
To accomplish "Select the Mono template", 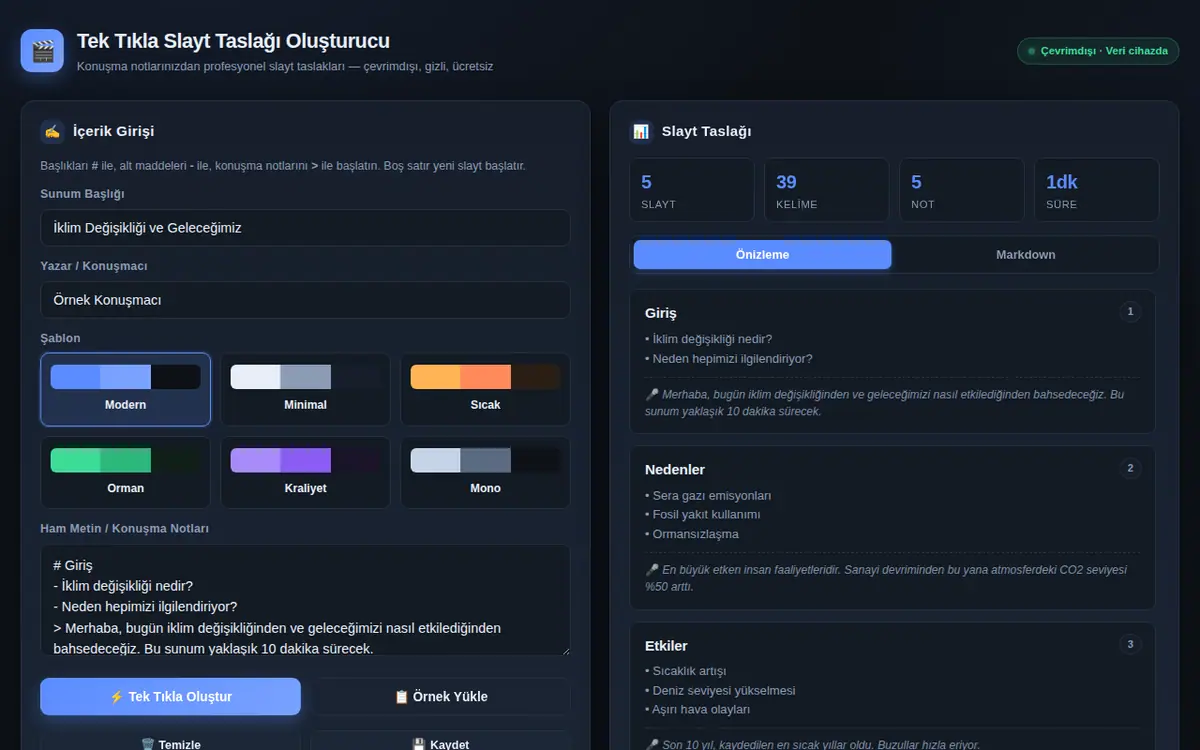I will click(x=486, y=473).
